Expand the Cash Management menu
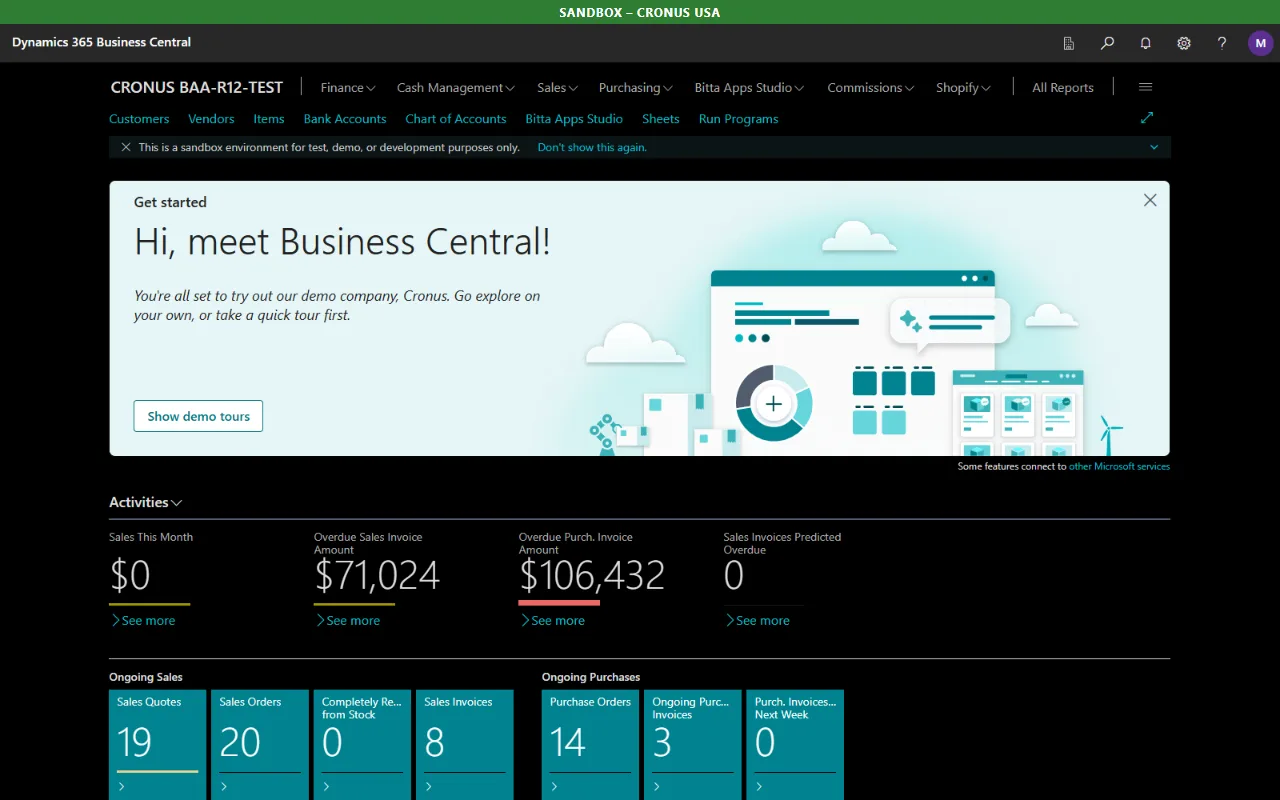 (x=455, y=87)
